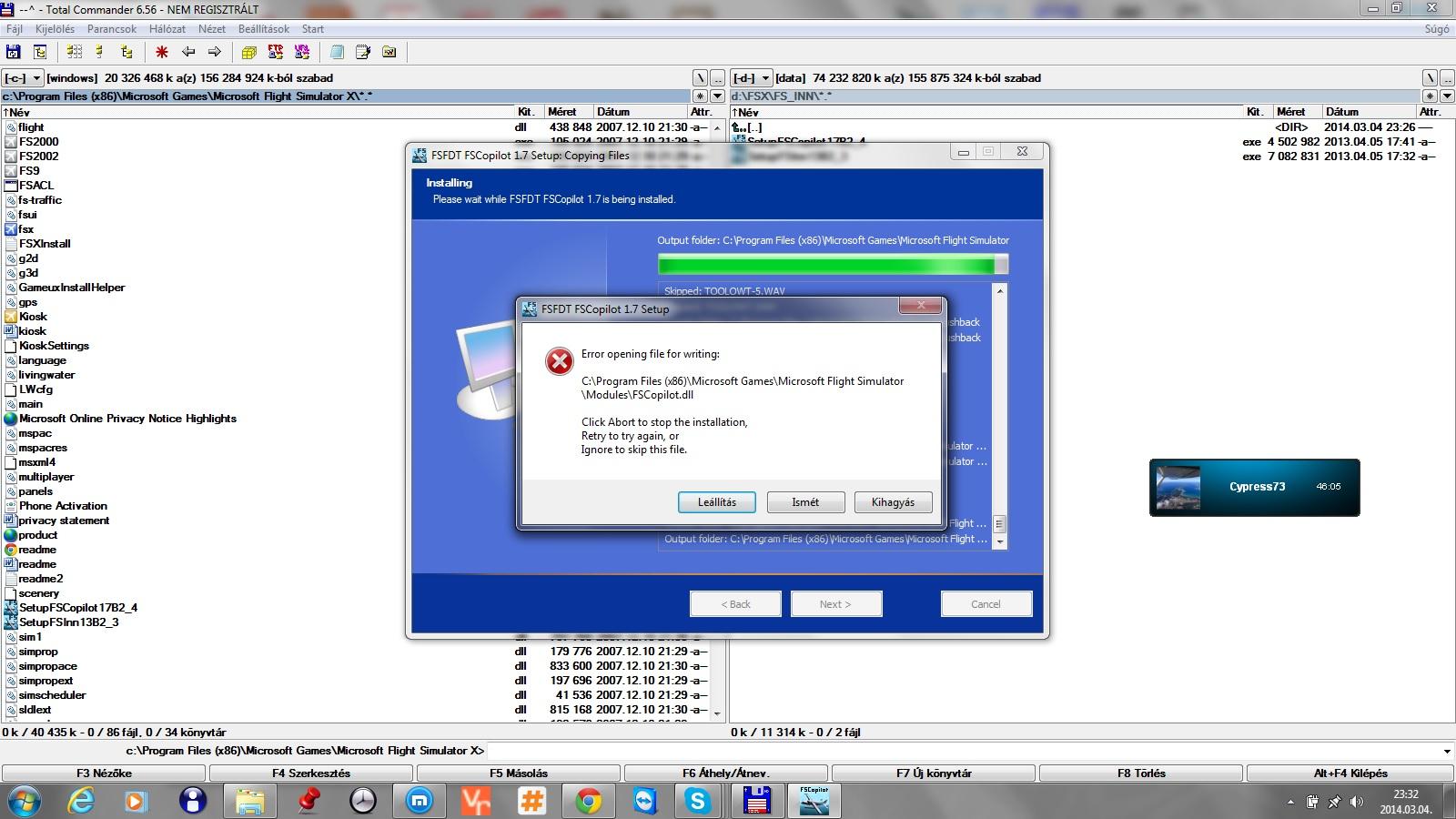Open the command line history dropdown arrow
The image size is (1456, 819).
[x=1447, y=752]
